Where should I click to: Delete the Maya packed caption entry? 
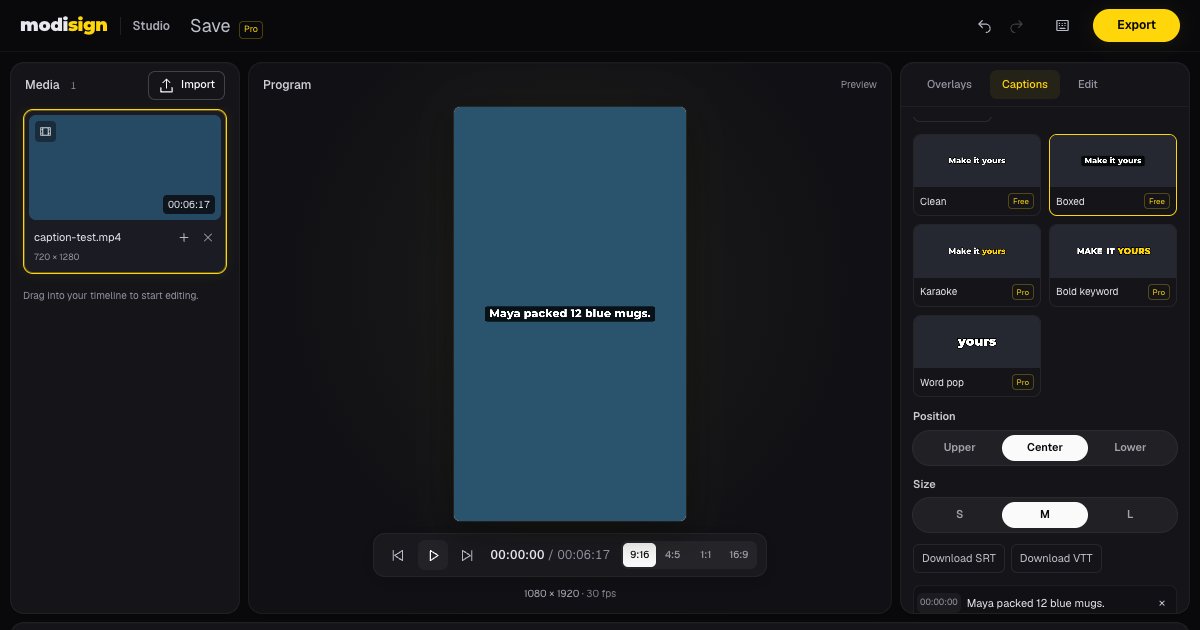click(1162, 603)
